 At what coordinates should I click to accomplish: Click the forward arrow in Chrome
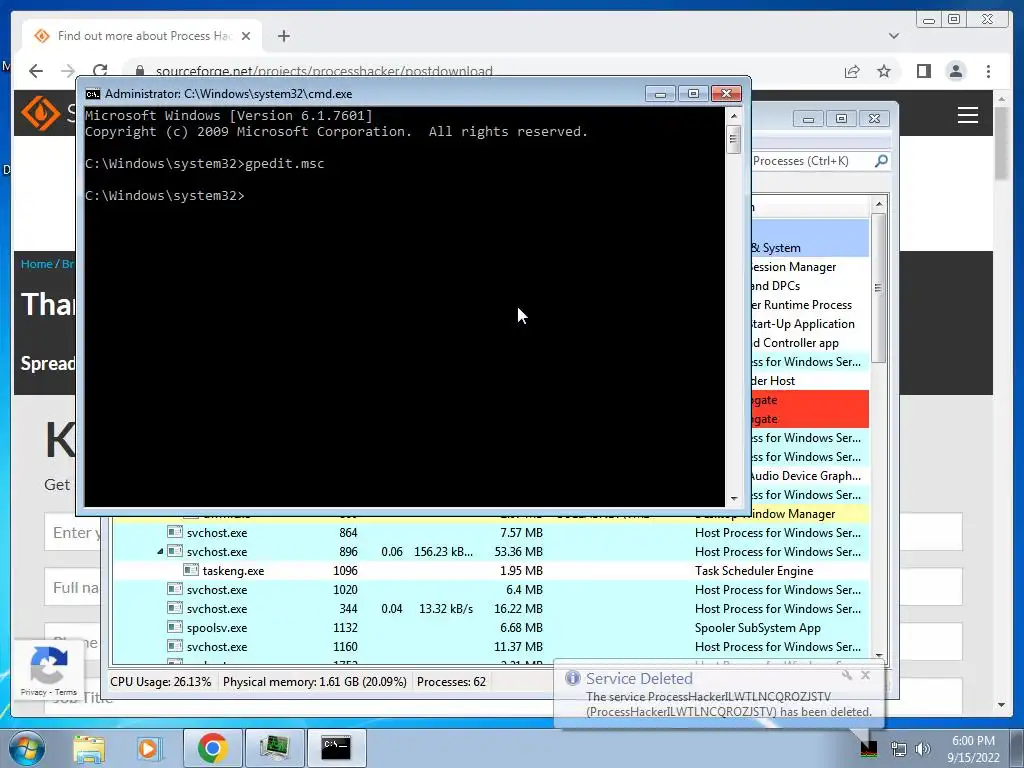pos(67,71)
